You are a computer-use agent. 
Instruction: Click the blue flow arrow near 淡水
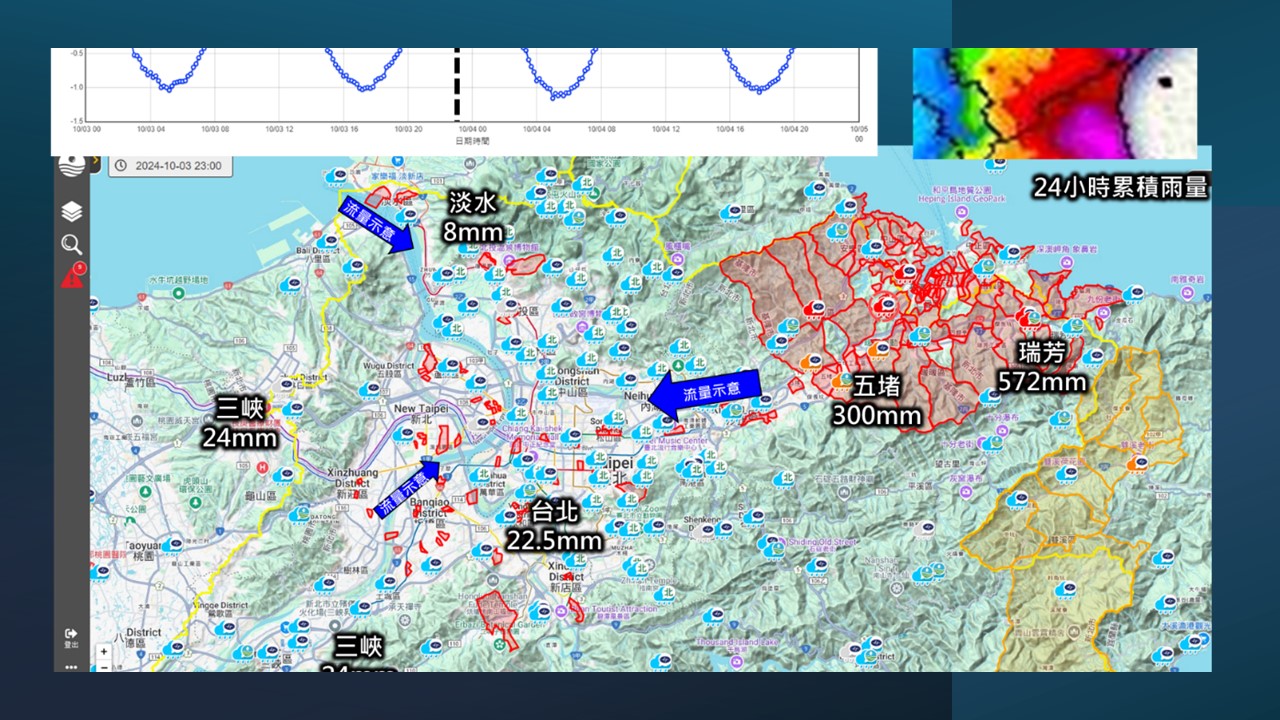coord(376,225)
